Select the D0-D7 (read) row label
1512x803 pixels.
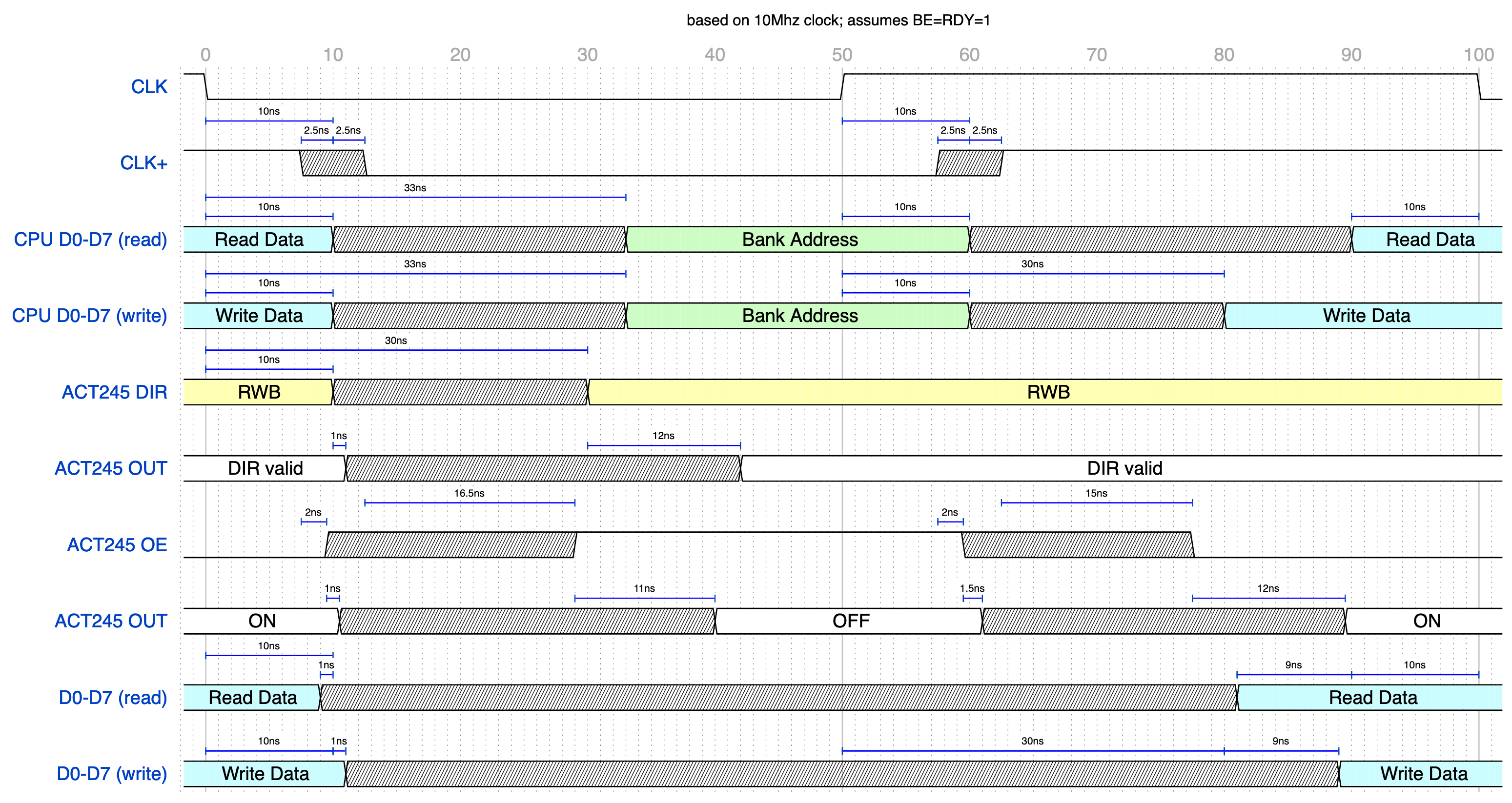point(113,698)
